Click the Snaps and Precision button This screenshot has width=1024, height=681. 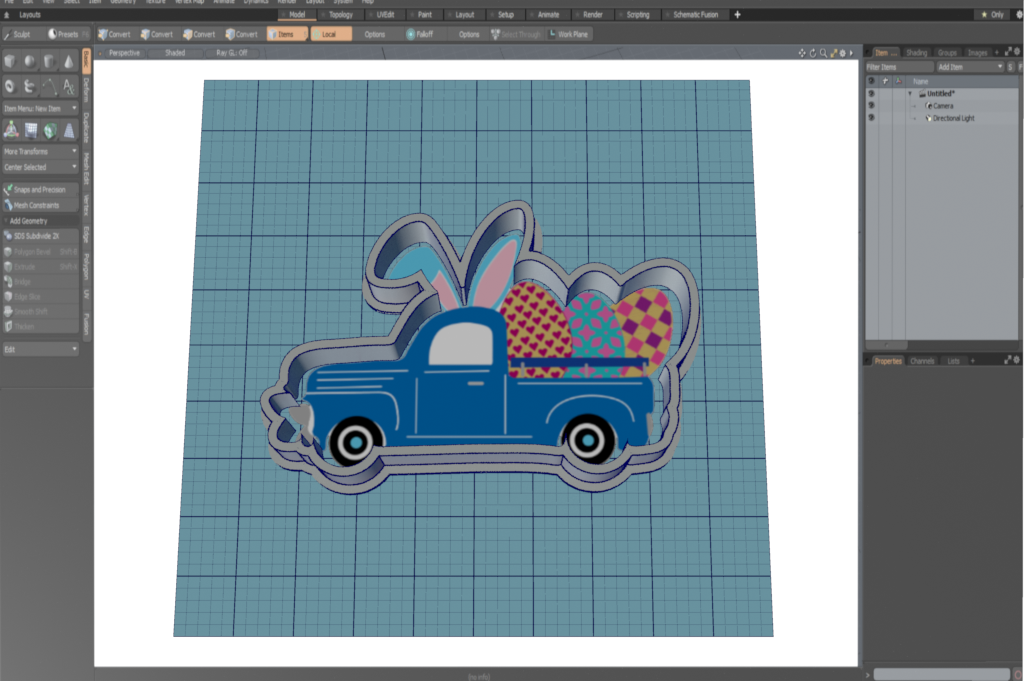click(x=40, y=189)
